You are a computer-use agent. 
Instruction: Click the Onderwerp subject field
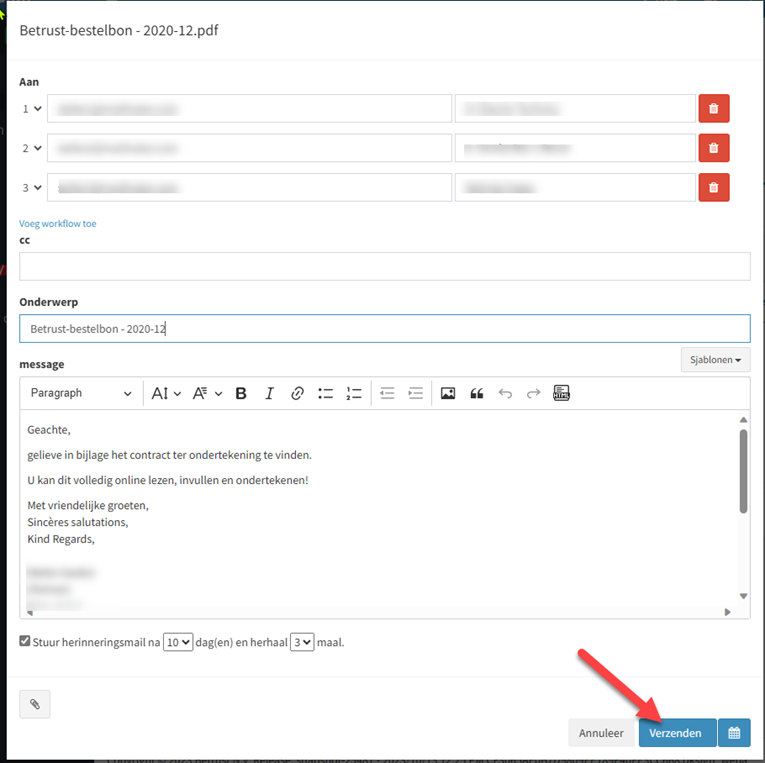(x=384, y=328)
